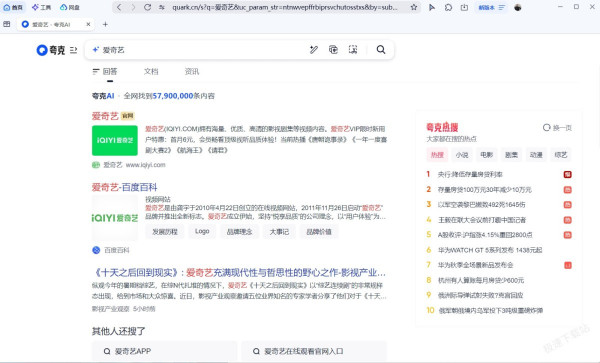The height and width of the screenshot is (363, 600).
Task: Click 换一页 to refresh hot searches
Action: [557, 128]
